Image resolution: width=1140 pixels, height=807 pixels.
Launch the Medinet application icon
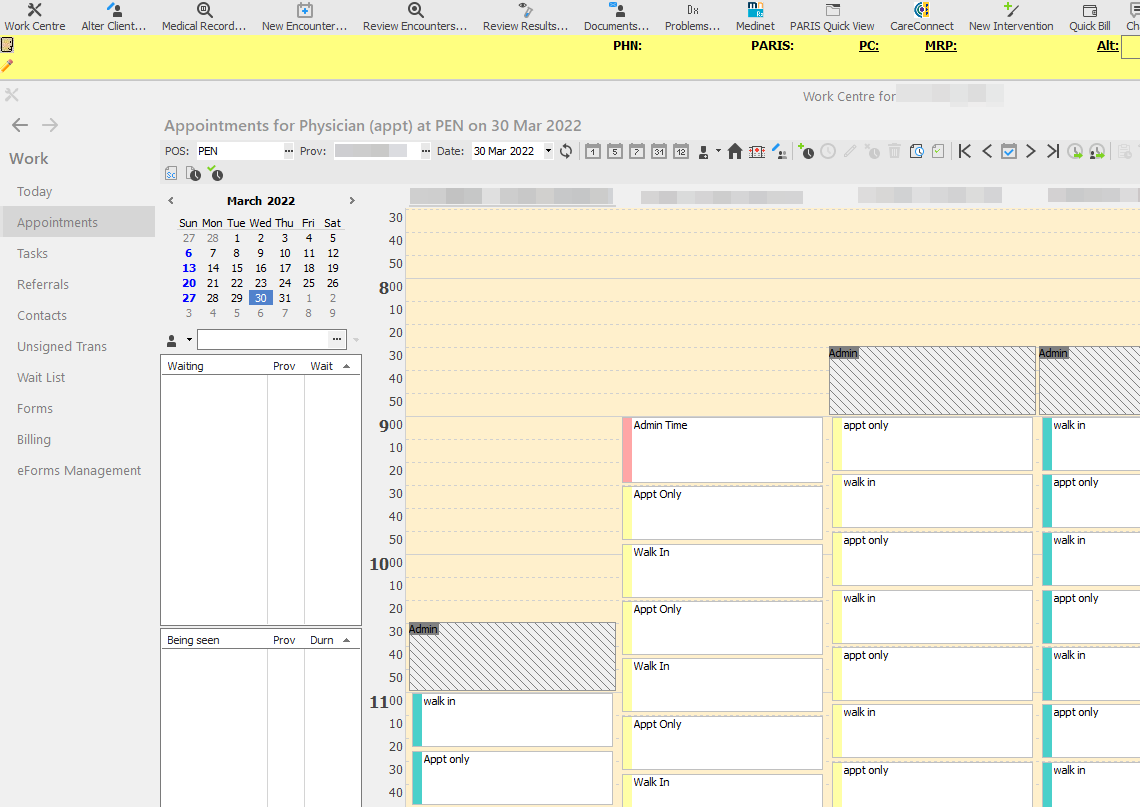click(755, 15)
